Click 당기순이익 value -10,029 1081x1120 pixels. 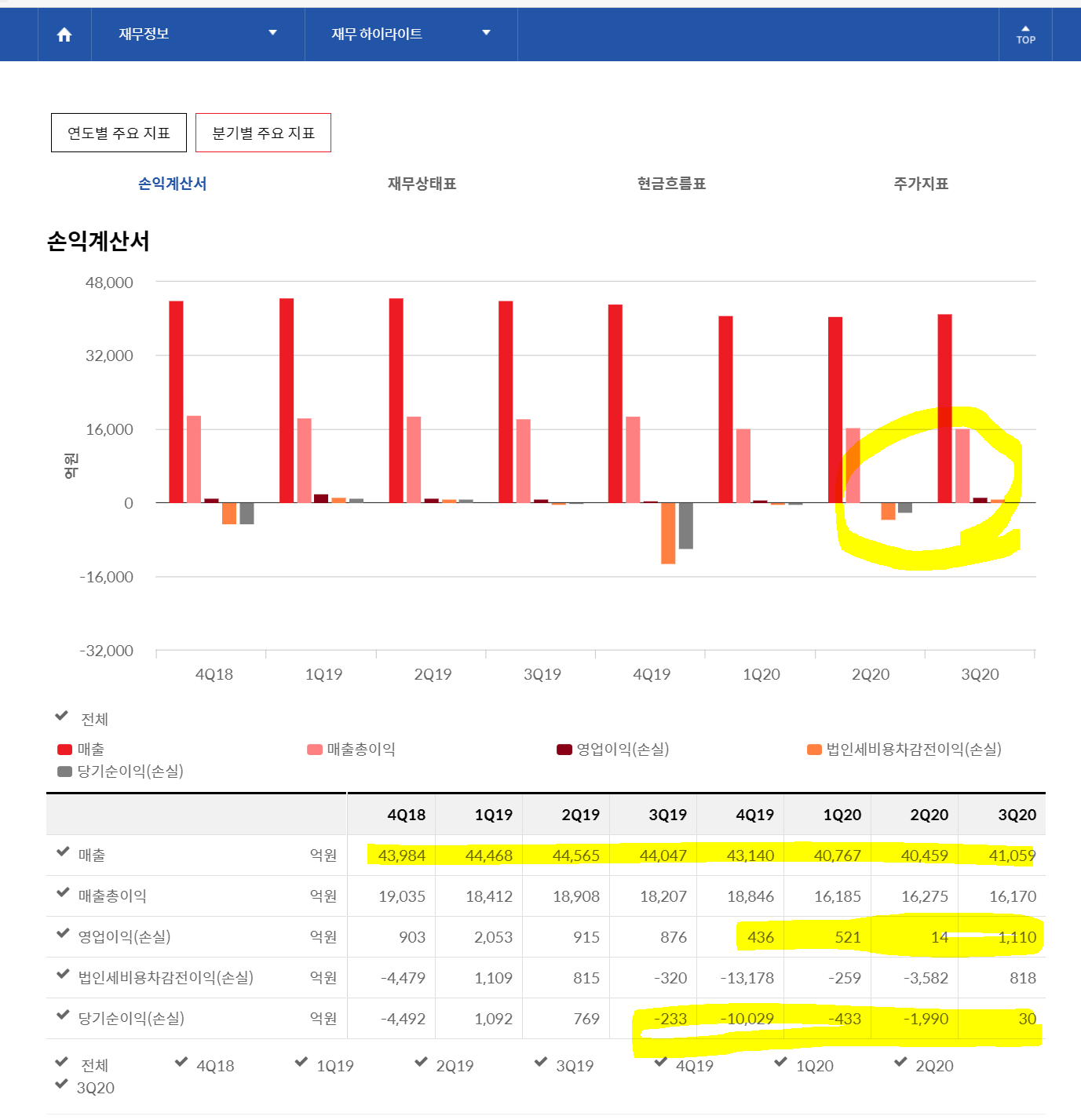(747, 1019)
